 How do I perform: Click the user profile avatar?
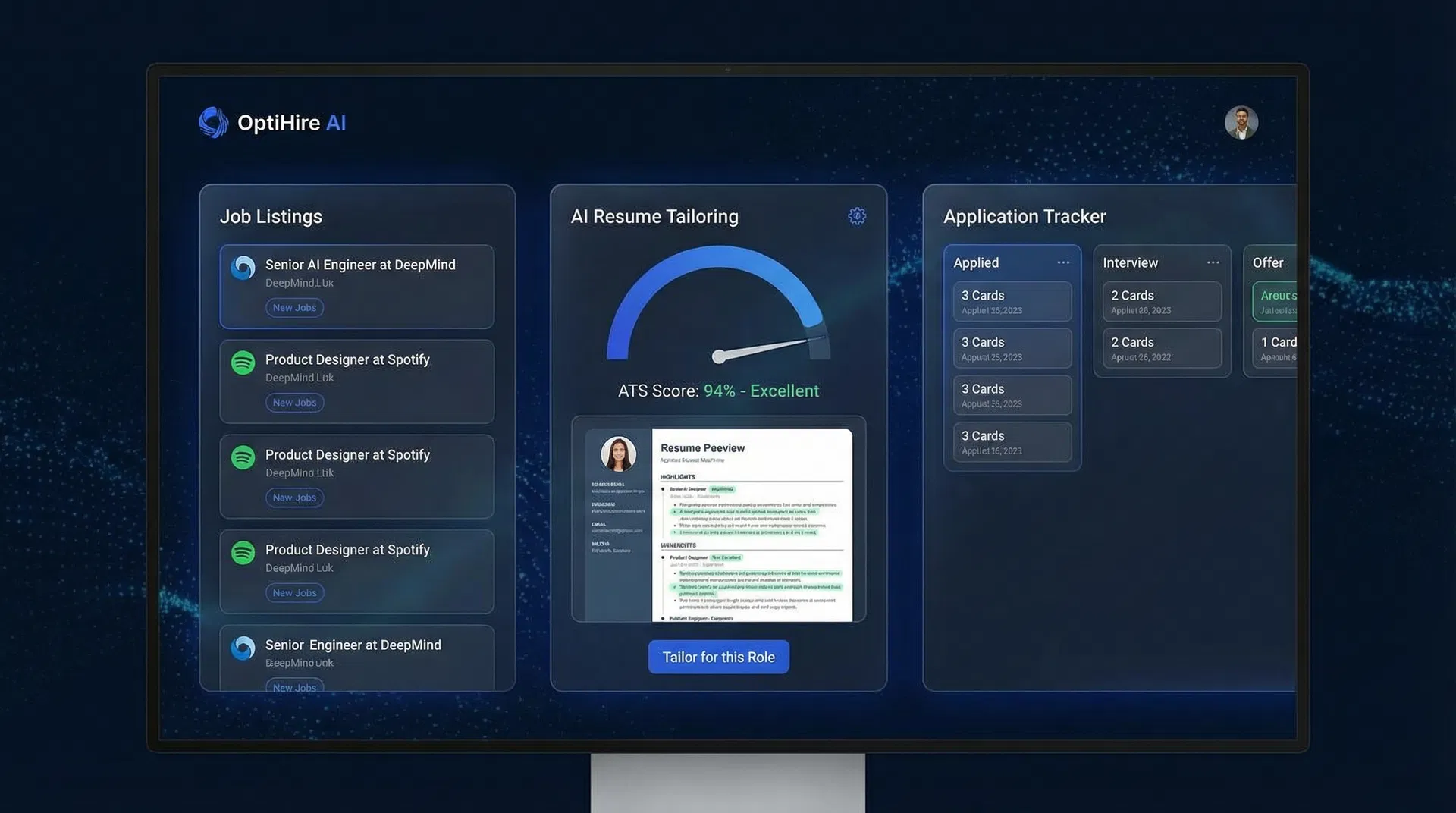coord(1241,122)
